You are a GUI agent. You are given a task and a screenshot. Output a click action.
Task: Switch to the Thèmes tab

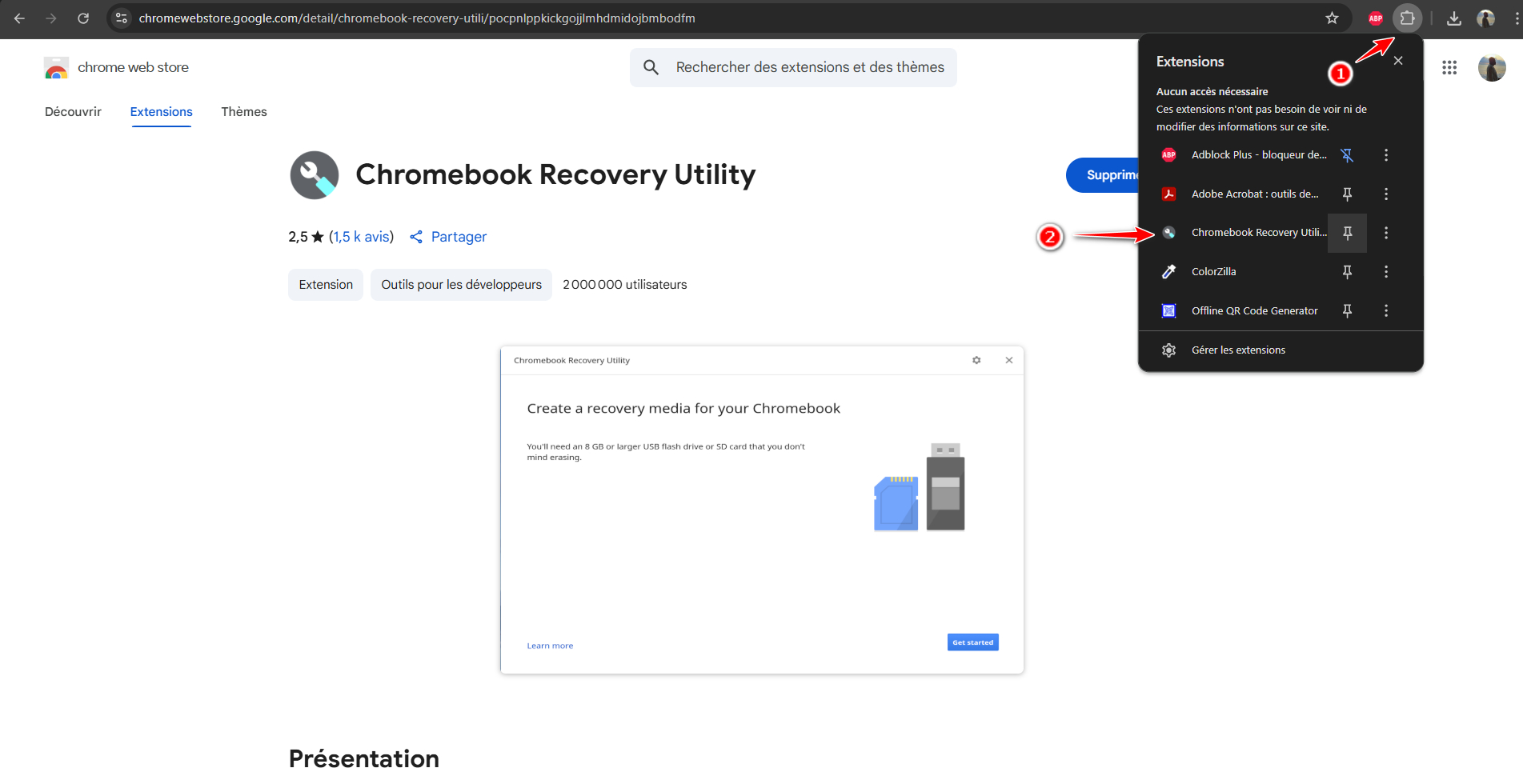244,112
